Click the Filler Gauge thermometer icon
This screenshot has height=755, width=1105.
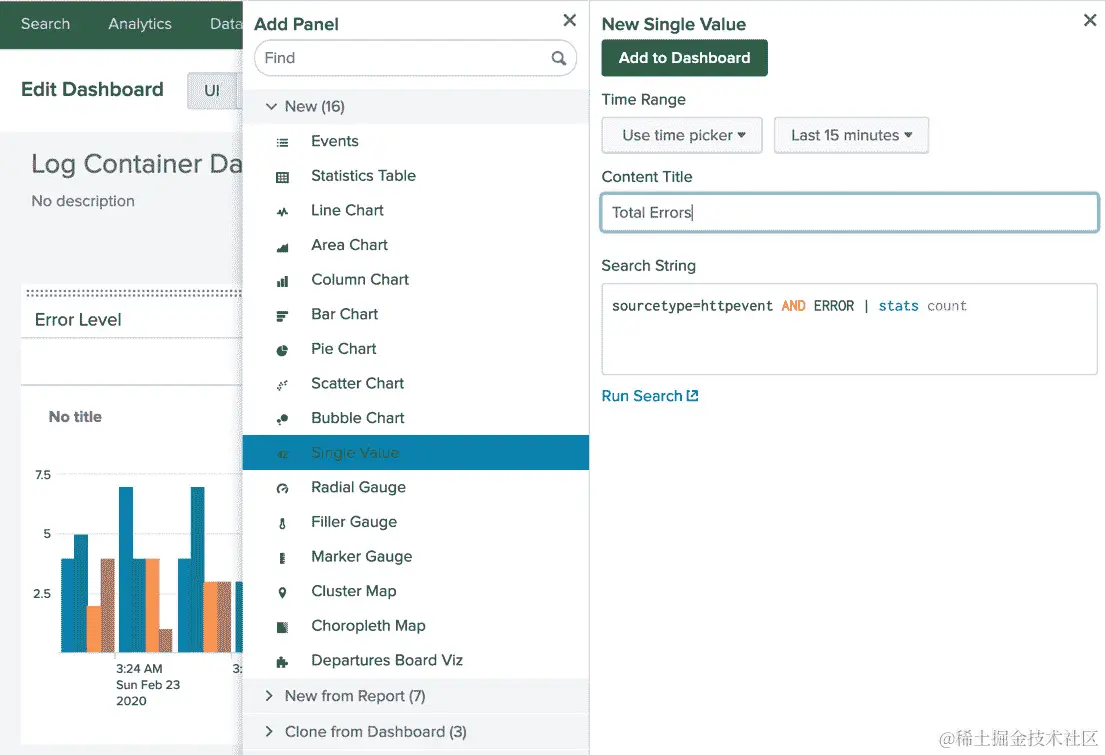pyautogui.click(x=283, y=523)
